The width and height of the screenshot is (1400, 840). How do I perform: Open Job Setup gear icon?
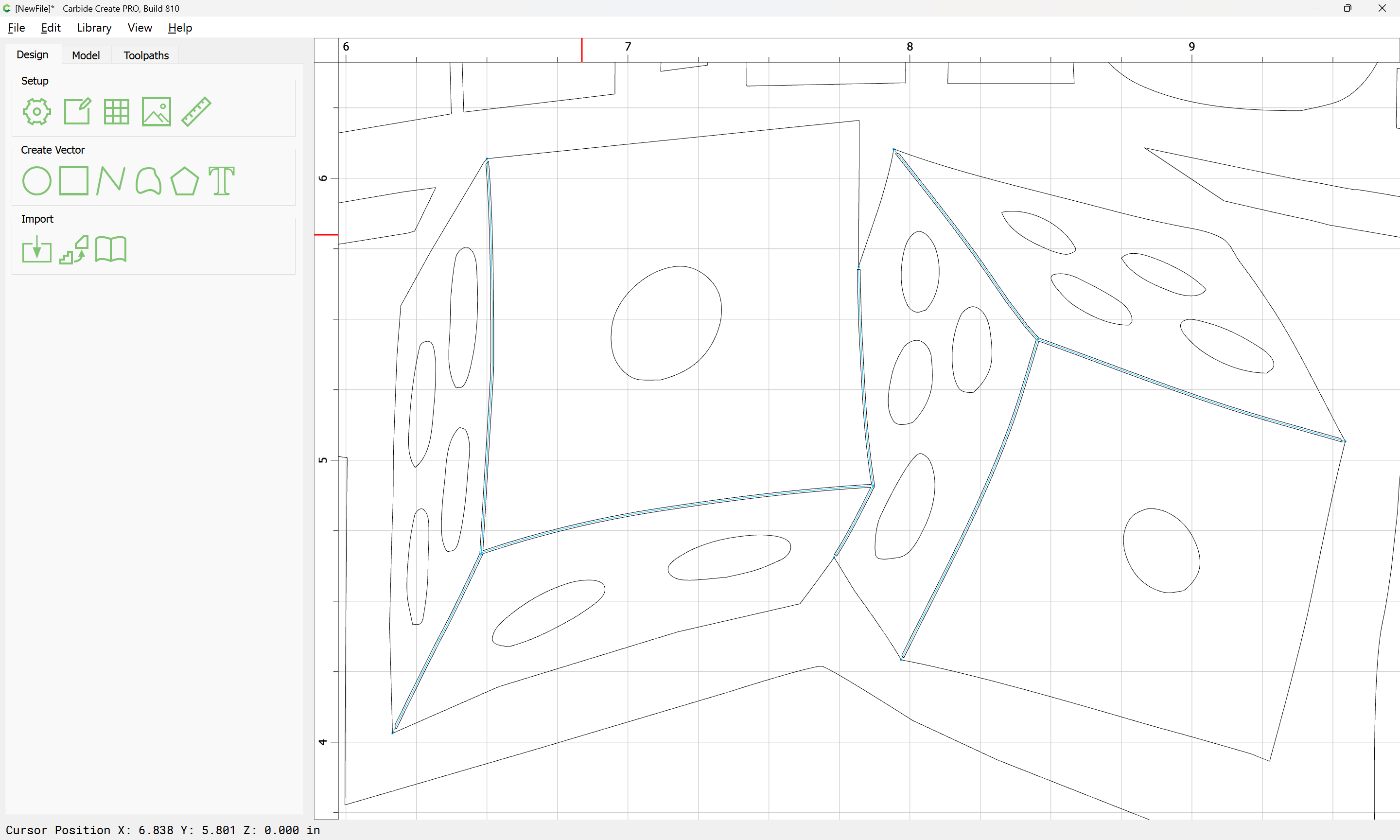[37, 111]
